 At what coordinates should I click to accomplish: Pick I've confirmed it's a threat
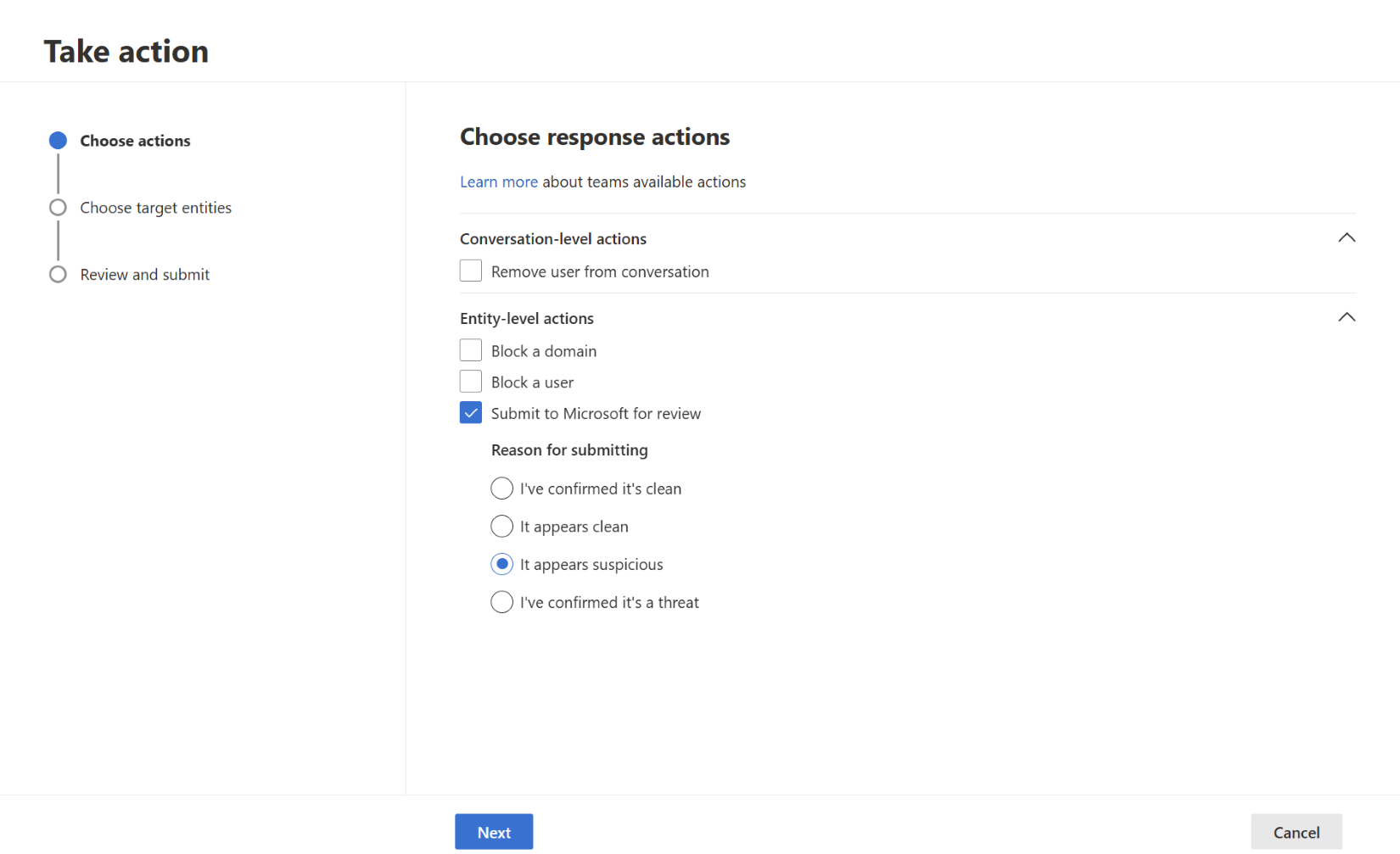click(502, 602)
